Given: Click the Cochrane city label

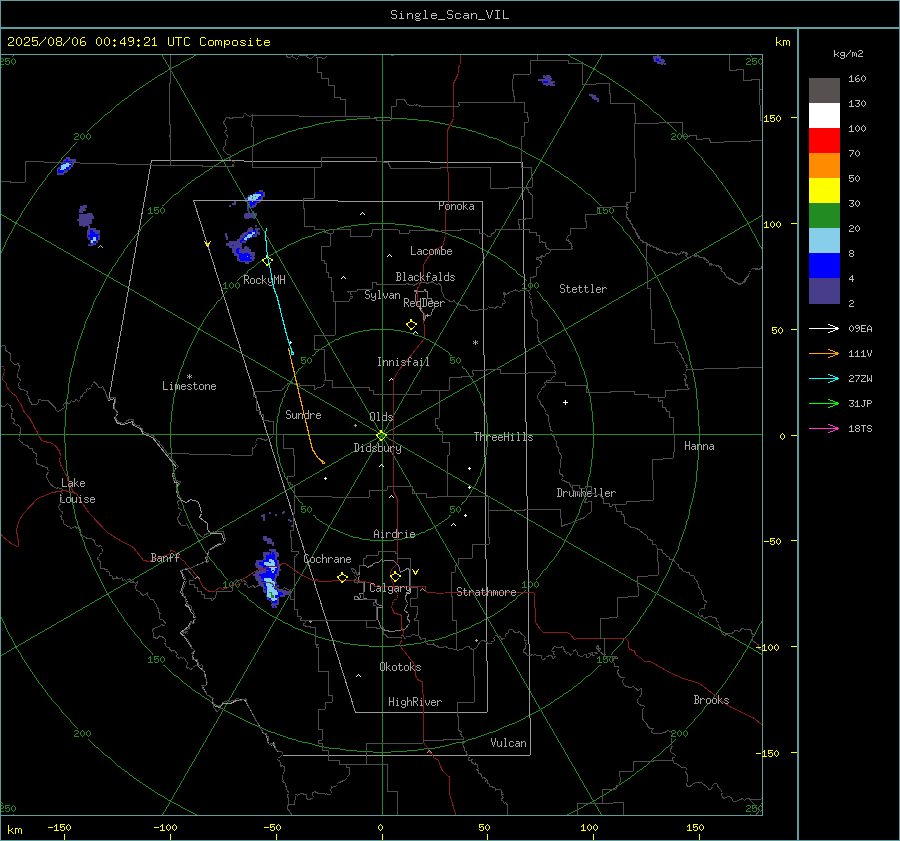Looking at the screenshot, I should 327,559.
